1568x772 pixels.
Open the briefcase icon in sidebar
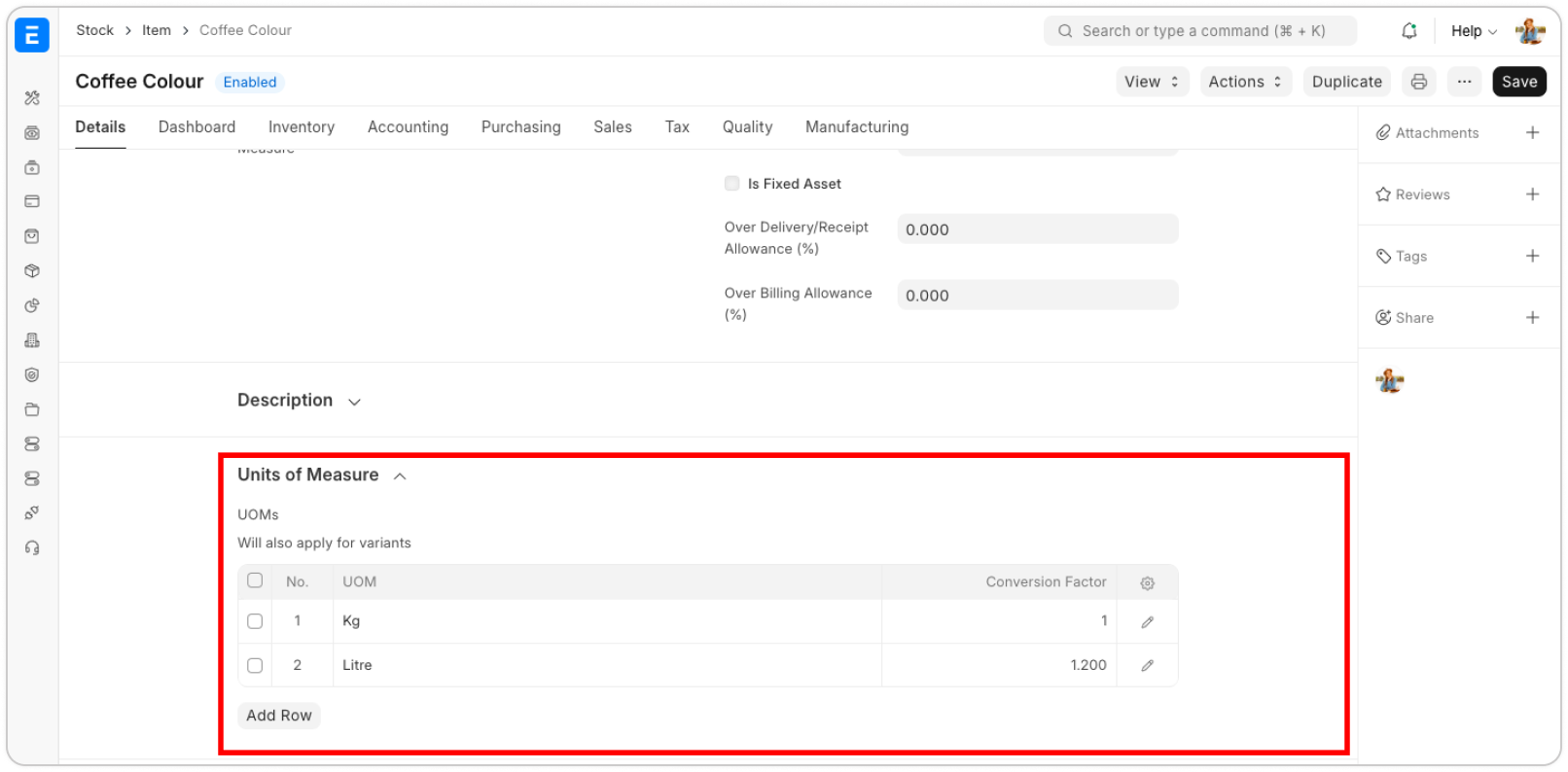point(32,167)
